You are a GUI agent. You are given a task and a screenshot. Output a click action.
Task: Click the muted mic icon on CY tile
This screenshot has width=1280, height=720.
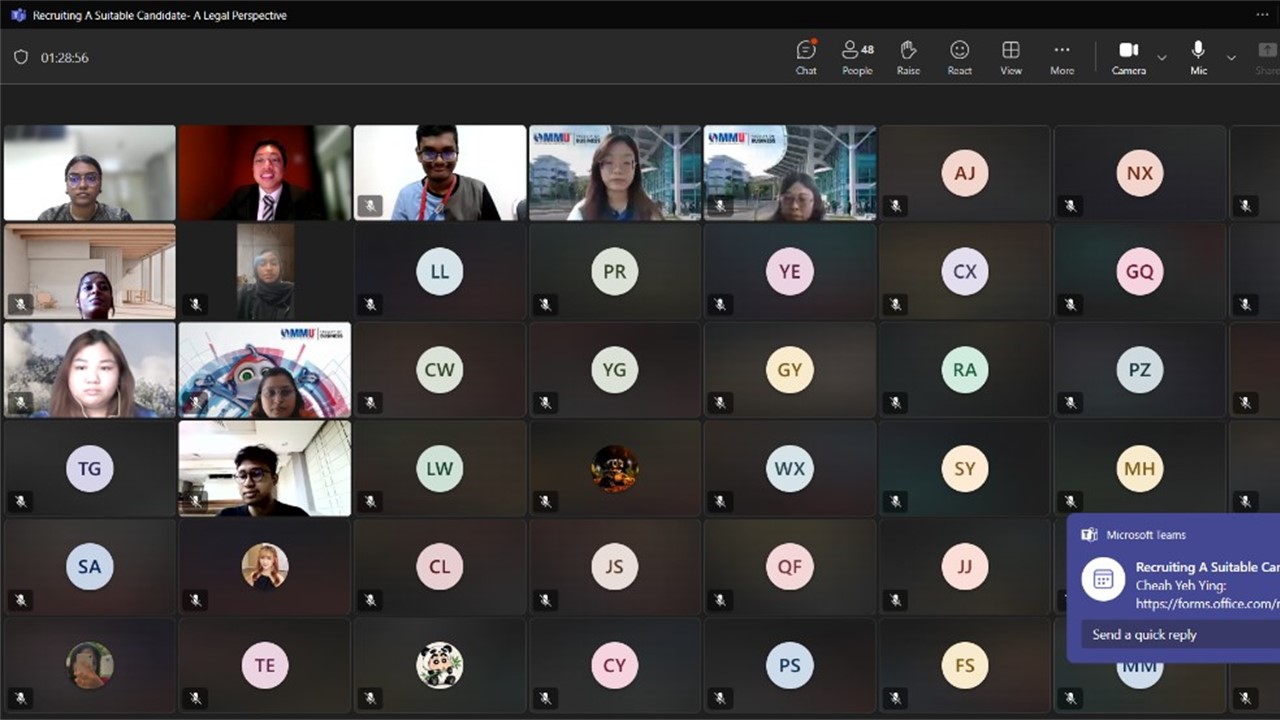[x=545, y=697]
